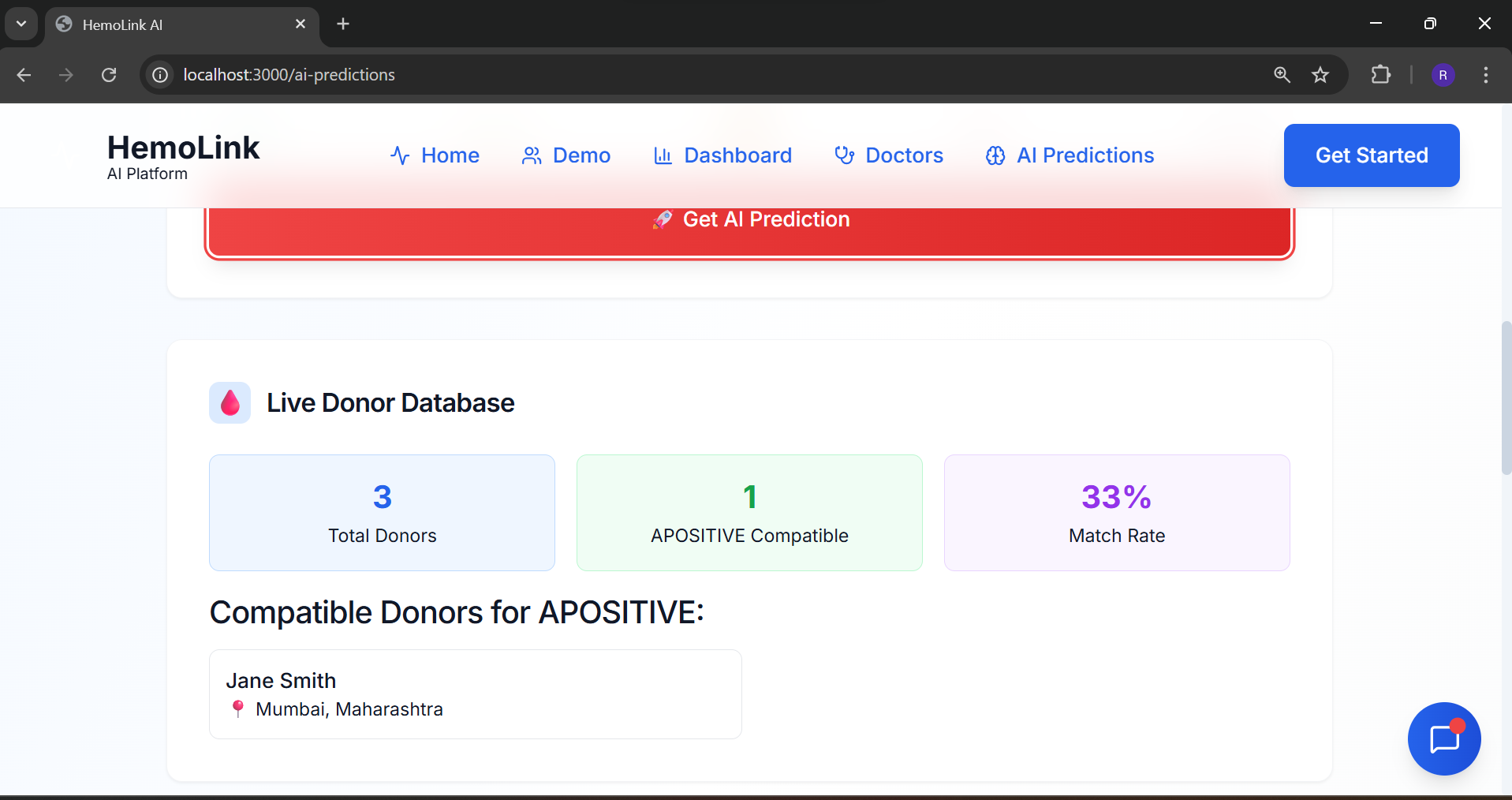Click the 'Live Donor Database' heading

[390, 403]
